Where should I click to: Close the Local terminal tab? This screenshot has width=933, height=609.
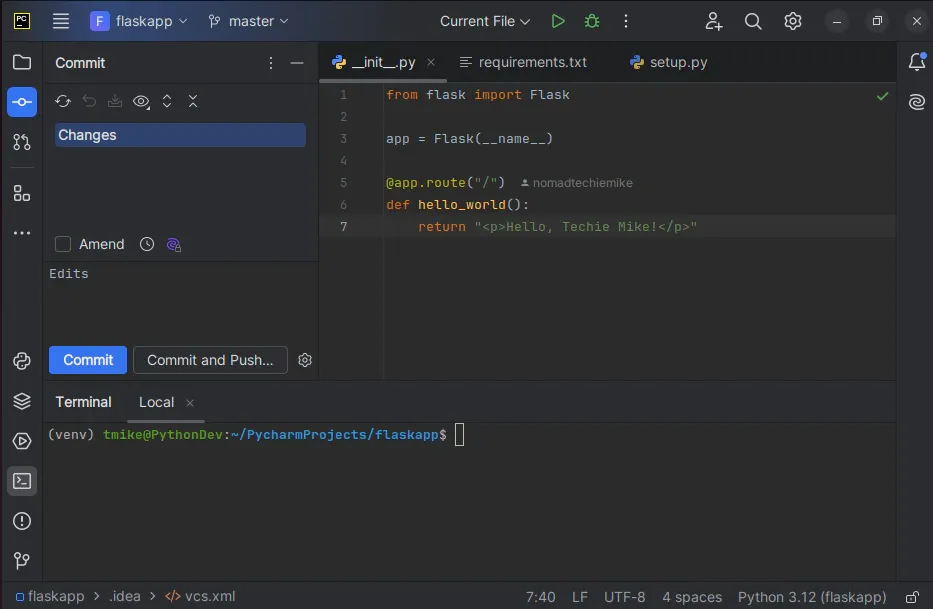pos(190,403)
